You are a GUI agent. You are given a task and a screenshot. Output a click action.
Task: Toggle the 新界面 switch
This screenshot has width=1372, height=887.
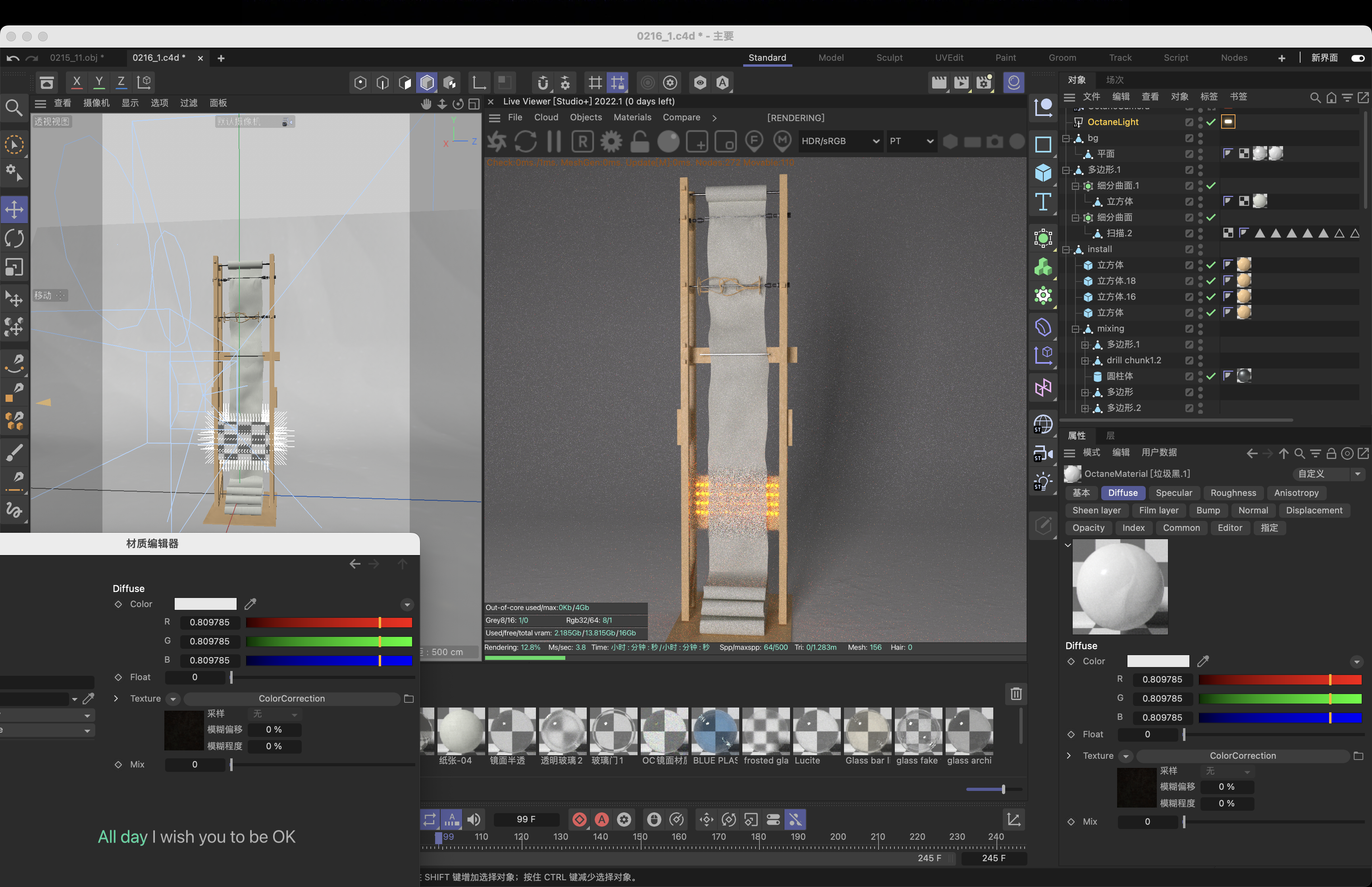pos(1358,58)
